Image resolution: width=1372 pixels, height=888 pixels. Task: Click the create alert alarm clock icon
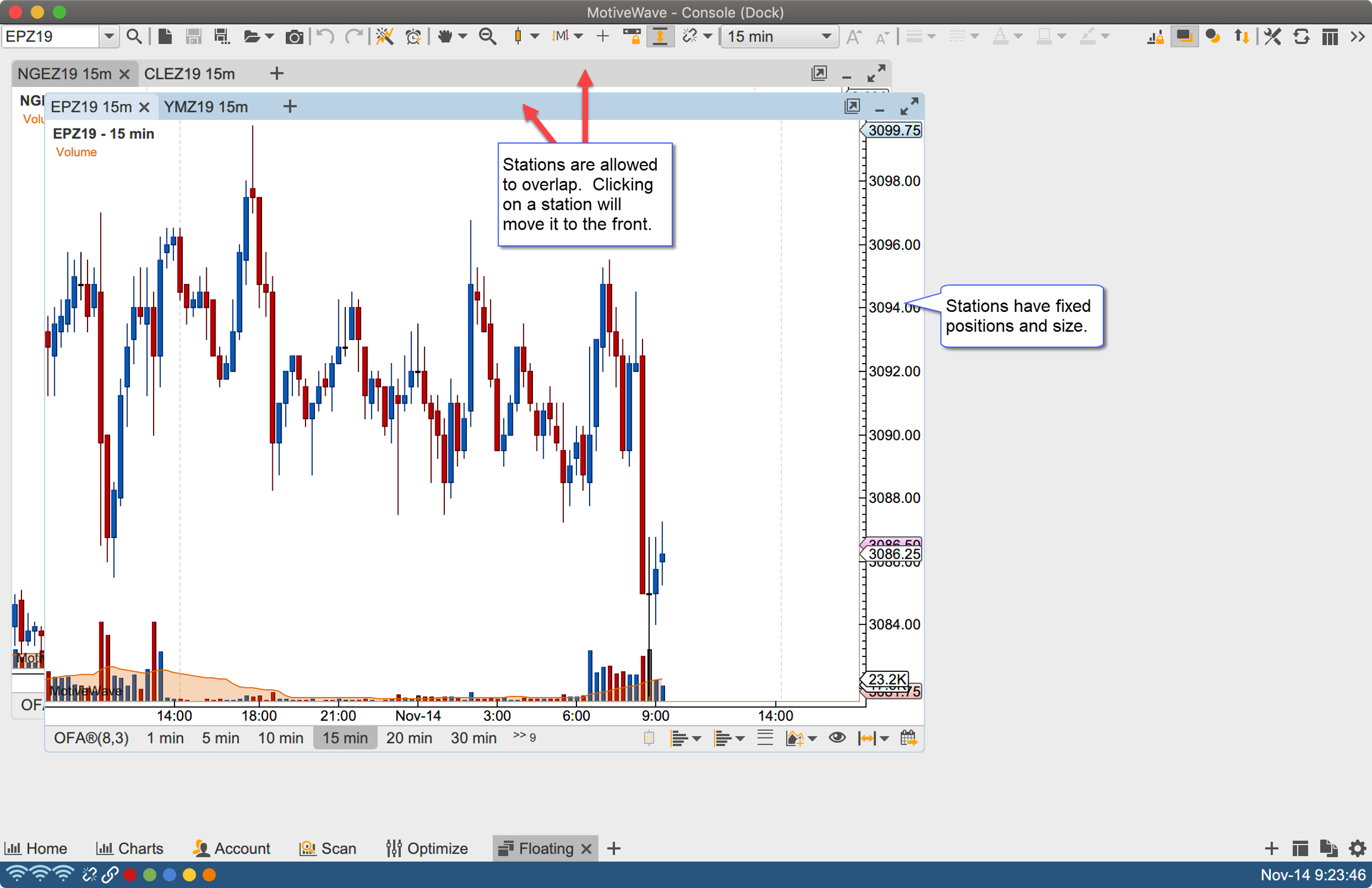point(413,37)
